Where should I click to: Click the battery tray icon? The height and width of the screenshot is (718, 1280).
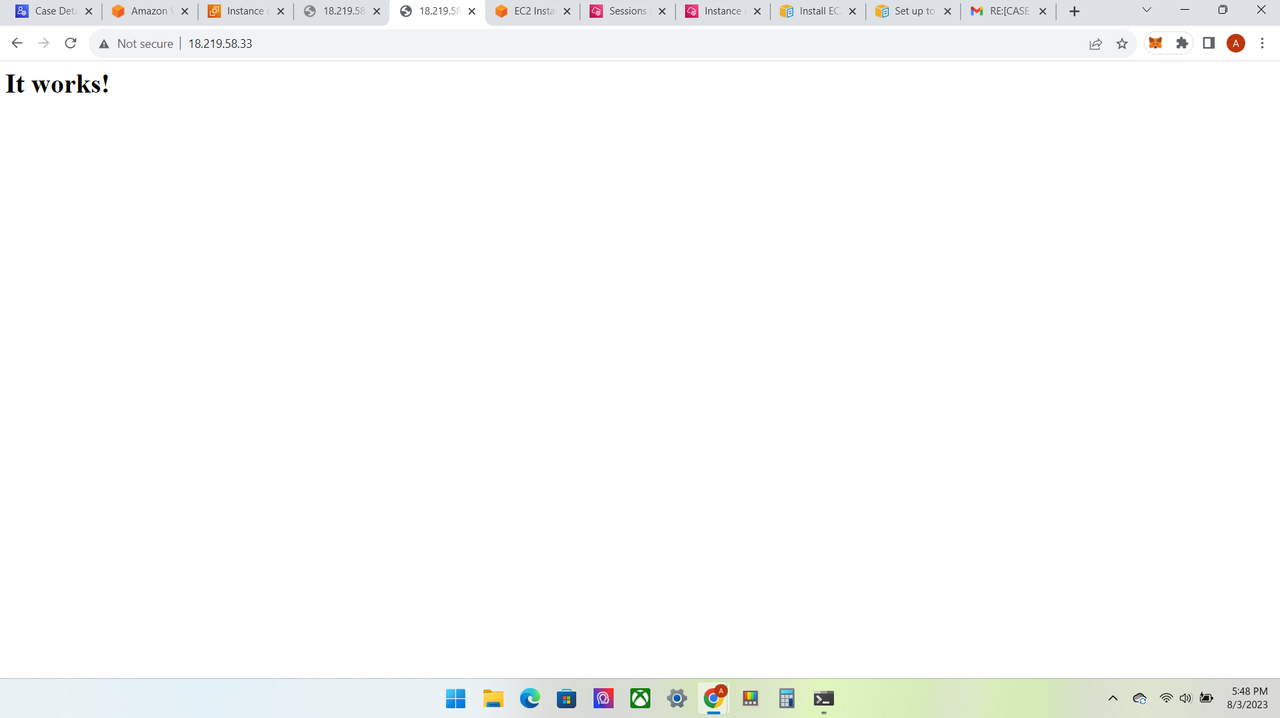pos(1207,698)
